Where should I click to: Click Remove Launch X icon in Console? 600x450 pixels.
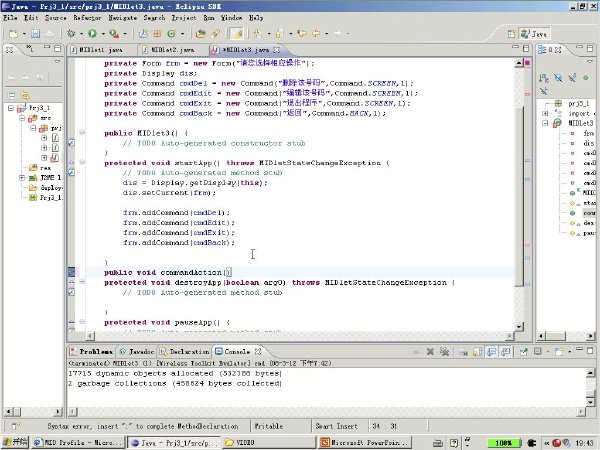click(430, 351)
